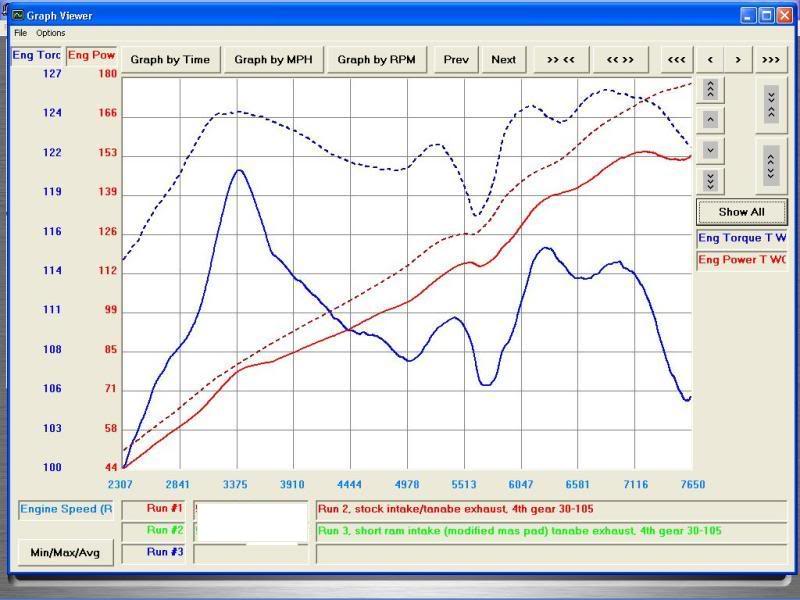800x600 pixels.
Task: Toggle the Eng Power series via its legend label
Action: point(740,260)
